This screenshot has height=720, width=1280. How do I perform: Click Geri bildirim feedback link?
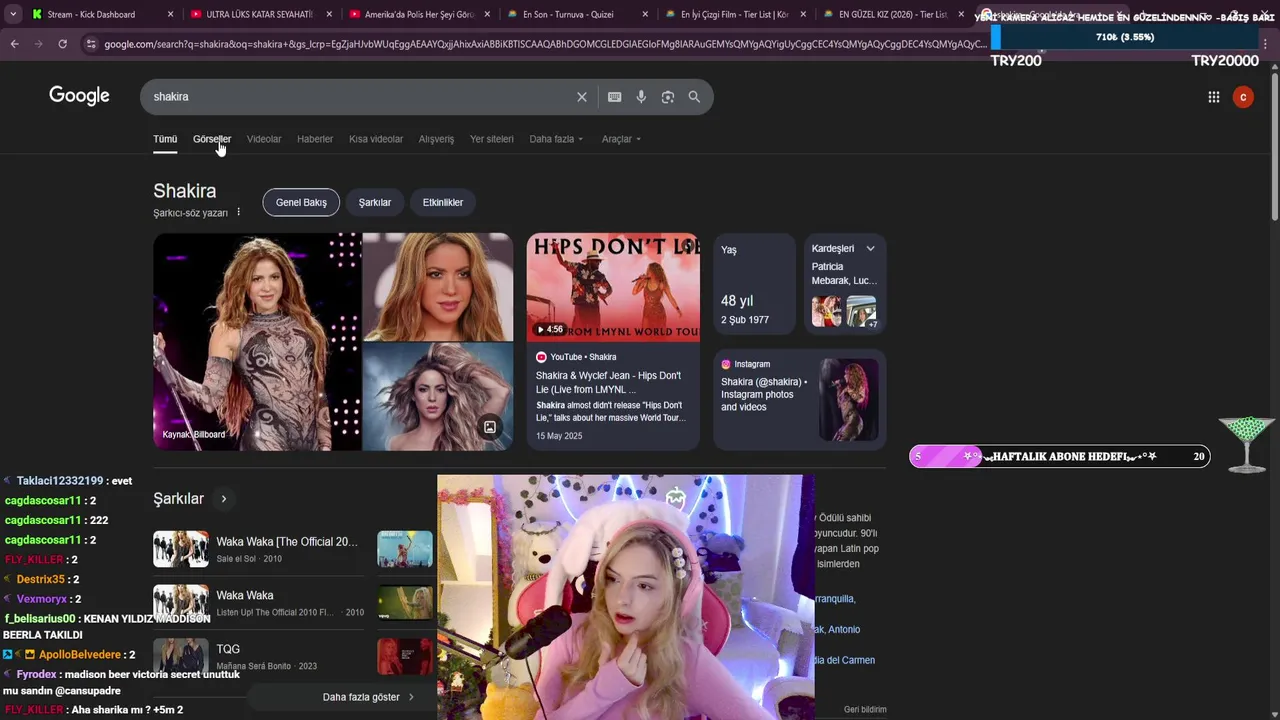coord(865,709)
